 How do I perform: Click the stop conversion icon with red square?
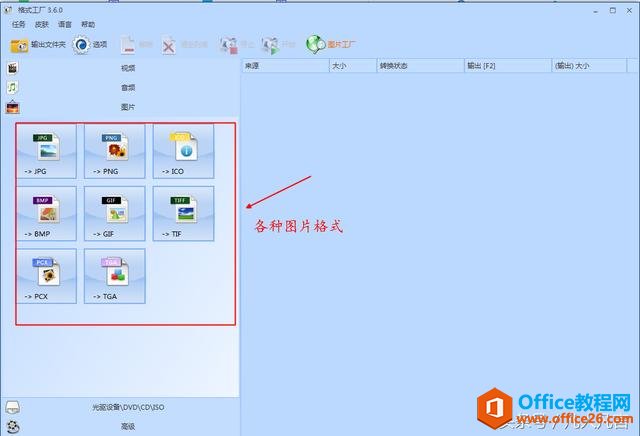(x=228, y=45)
